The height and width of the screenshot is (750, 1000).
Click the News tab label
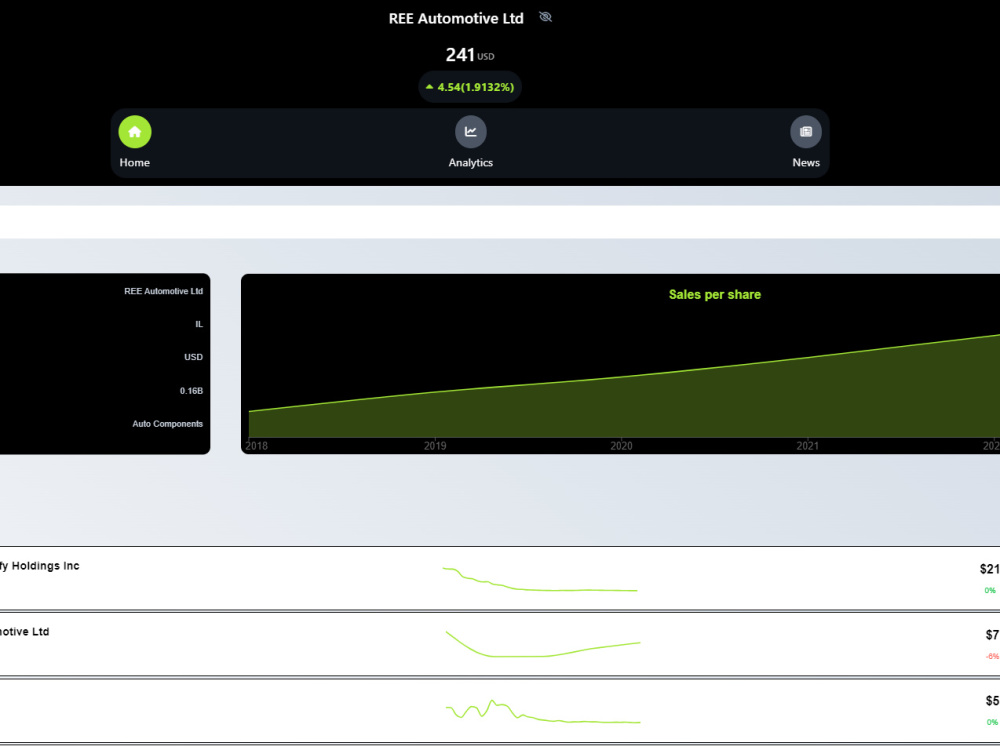tap(805, 163)
